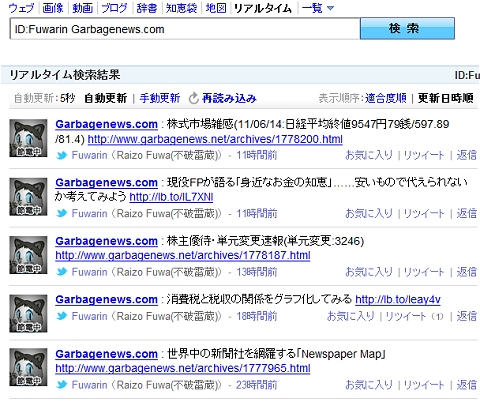
Task: Click リツイート on Newspaper Map tweet
Action: (424, 385)
